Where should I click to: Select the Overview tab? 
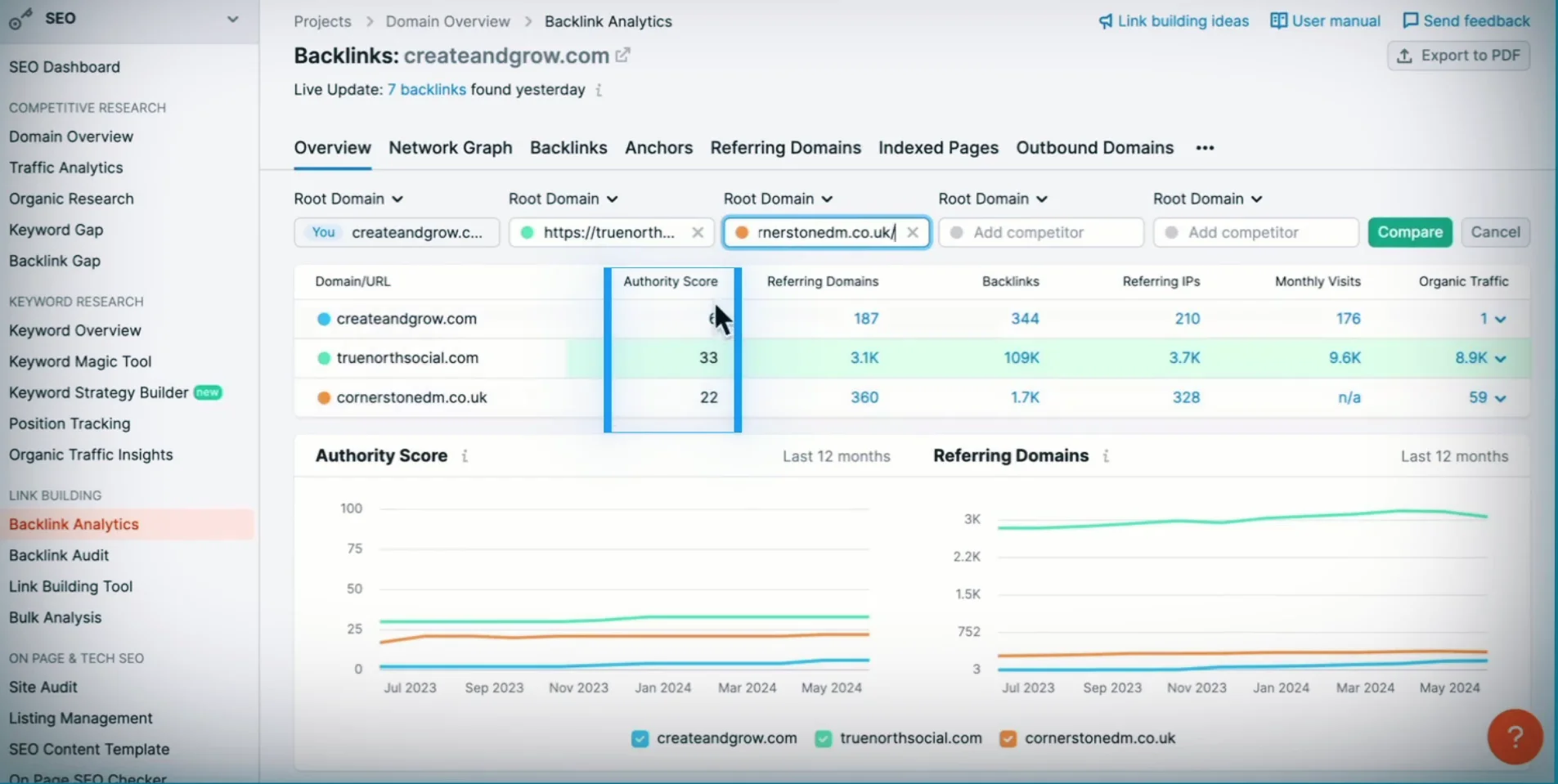pos(332,148)
